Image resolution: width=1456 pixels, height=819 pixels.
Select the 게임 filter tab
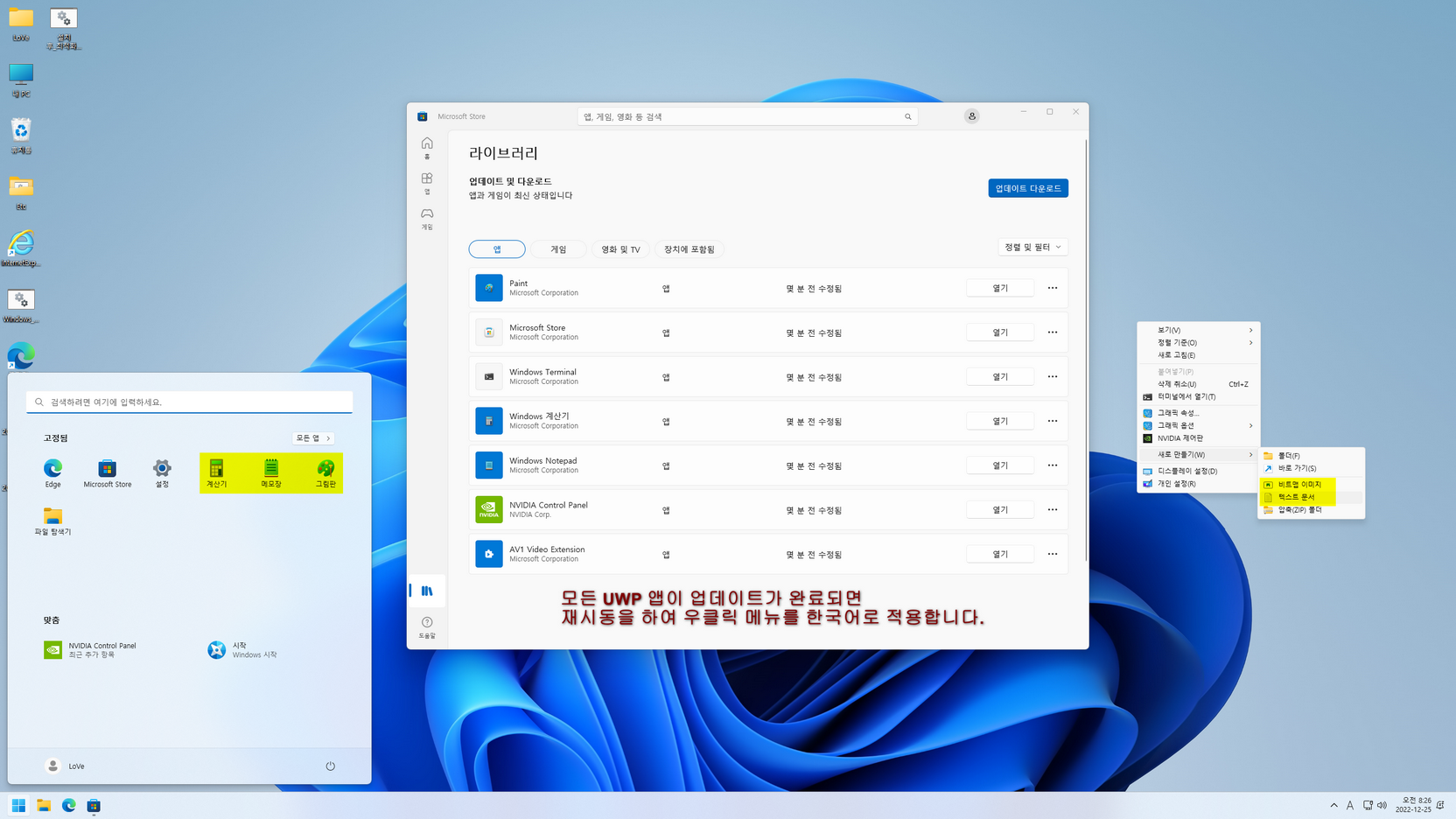(x=558, y=249)
